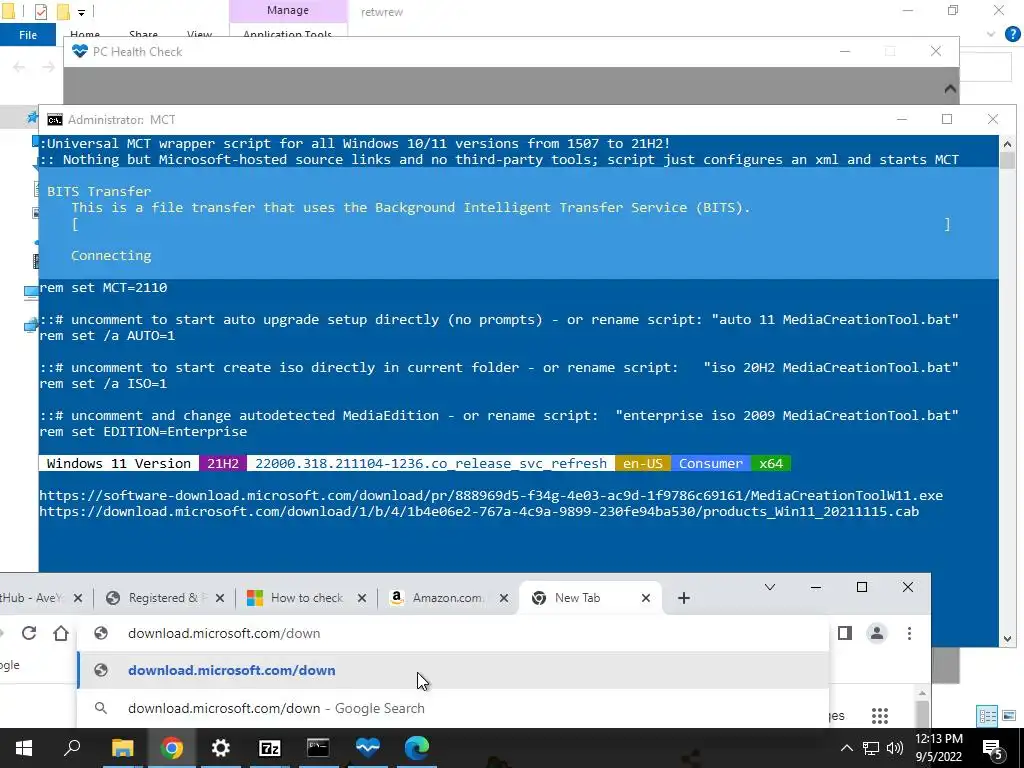Click Explorer forward arrow
Screen dimensions: 1024x768
(x=48, y=67)
